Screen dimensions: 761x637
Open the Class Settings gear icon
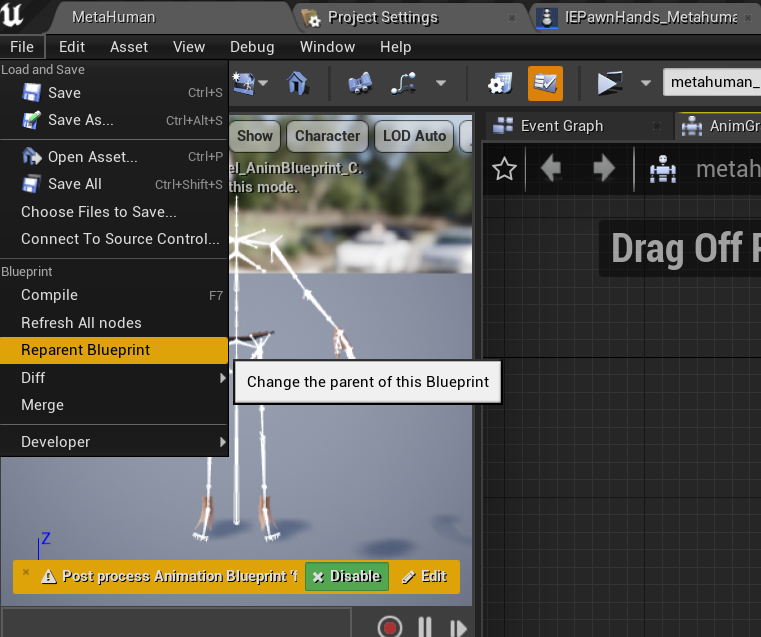(x=500, y=83)
